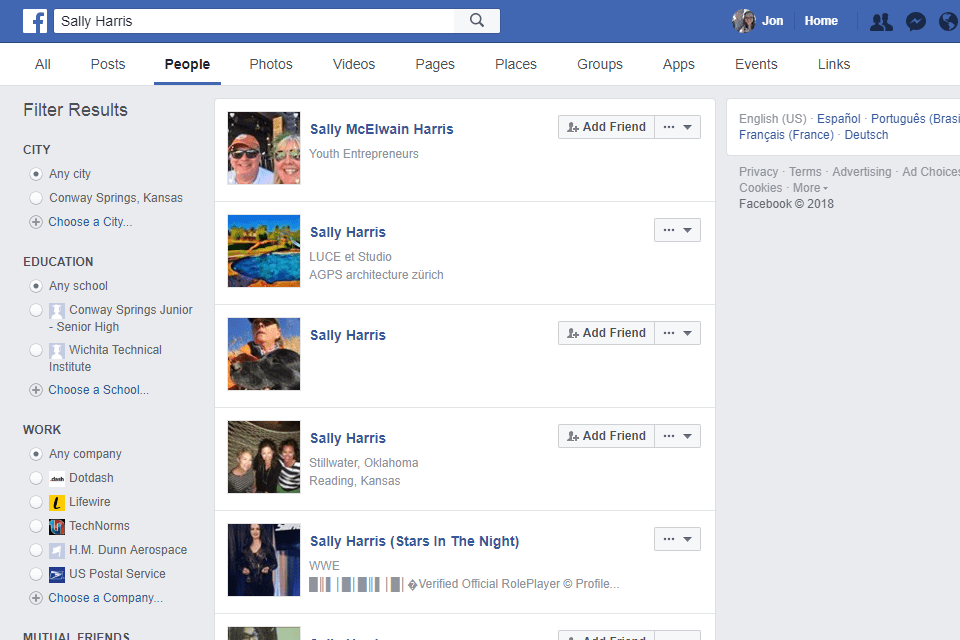960x640 pixels.
Task: Open Stars In The Night profile thumbnail
Action: point(264,560)
